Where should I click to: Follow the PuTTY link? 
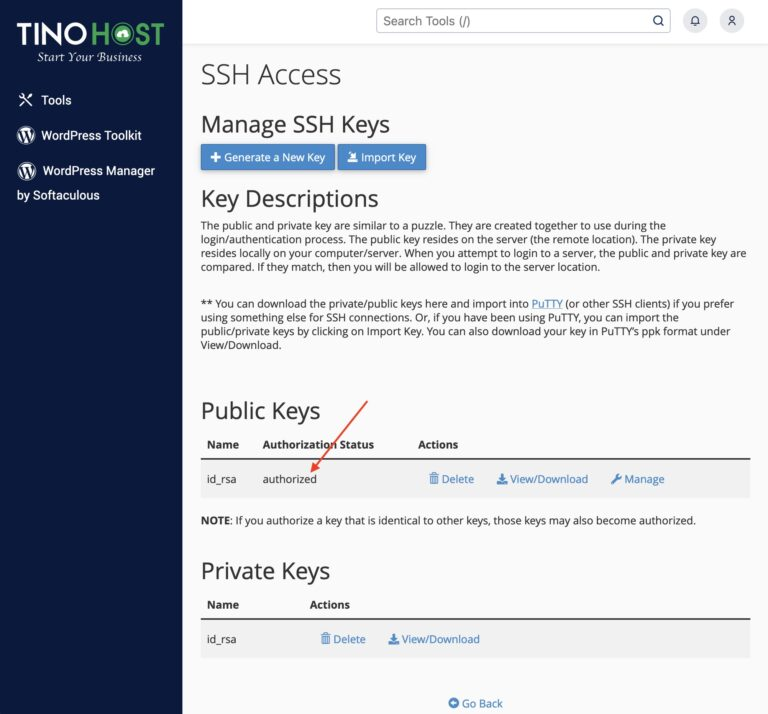coord(547,304)
